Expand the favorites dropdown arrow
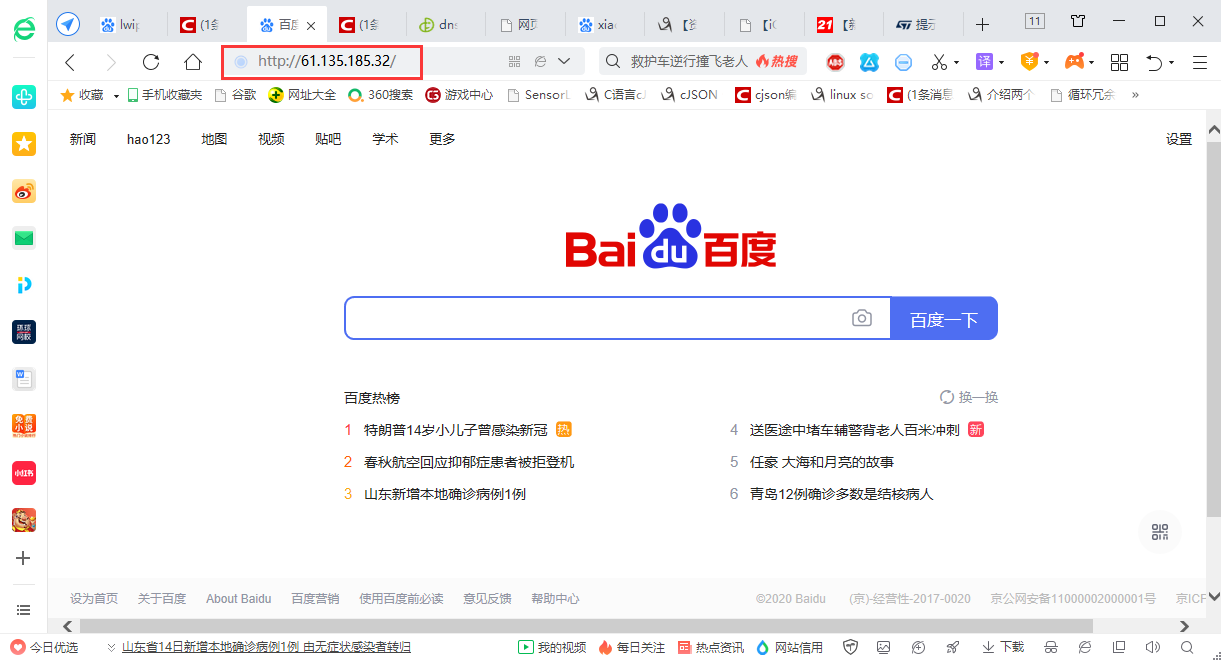Image resolution: width=1221 pixels, height=660 pixels. [116, 96]
